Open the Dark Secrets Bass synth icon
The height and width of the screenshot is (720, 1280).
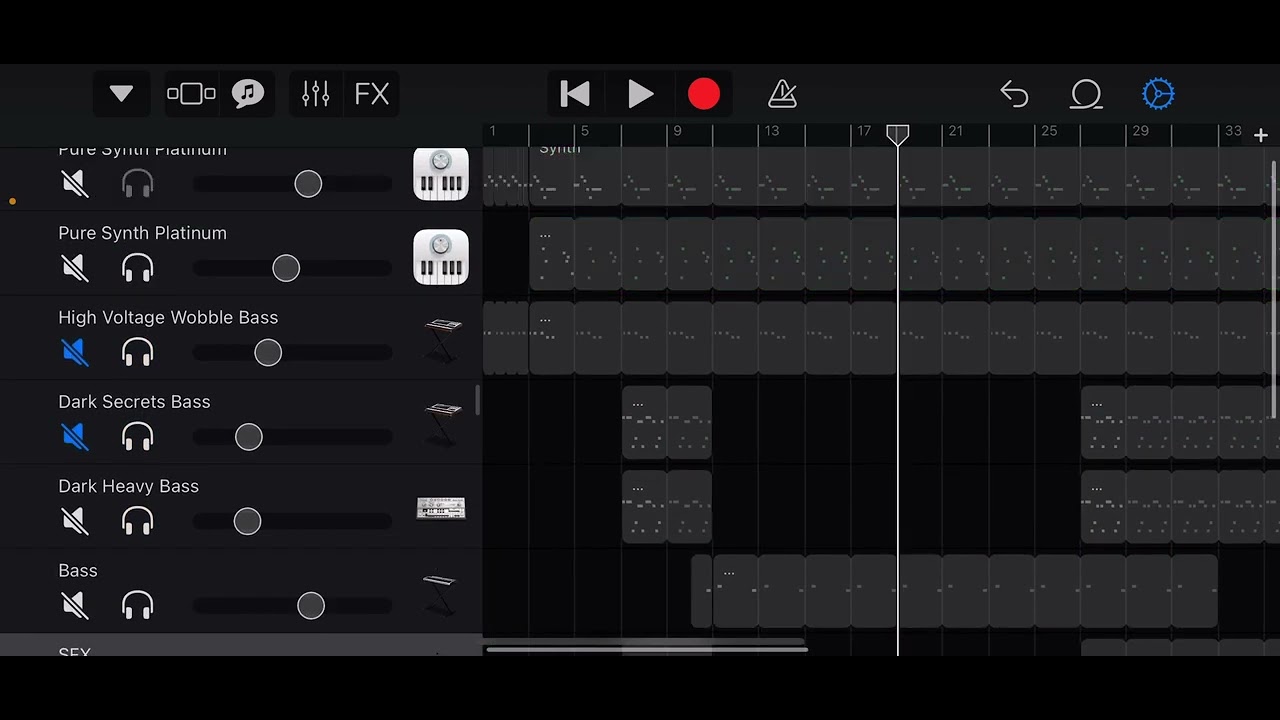442,424
